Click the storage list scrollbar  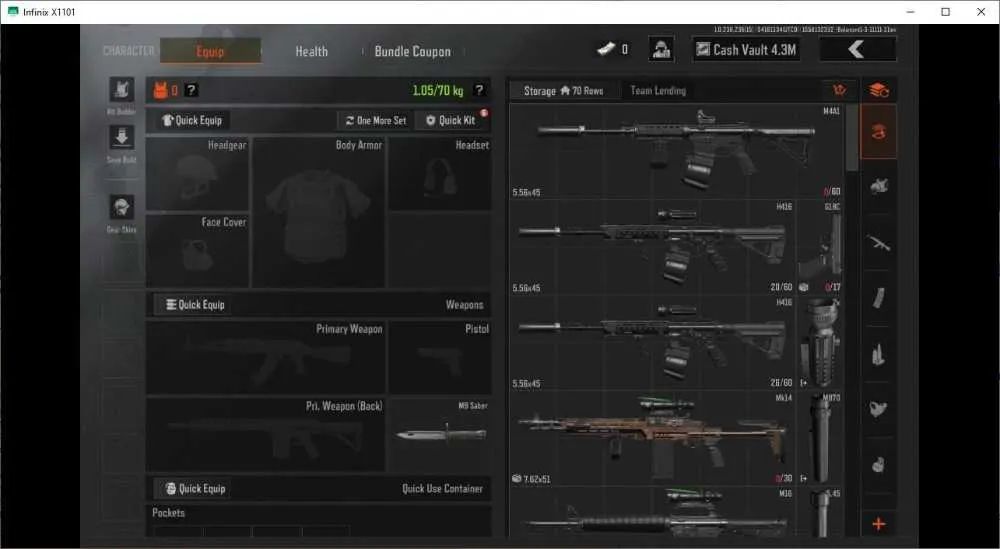852,138
